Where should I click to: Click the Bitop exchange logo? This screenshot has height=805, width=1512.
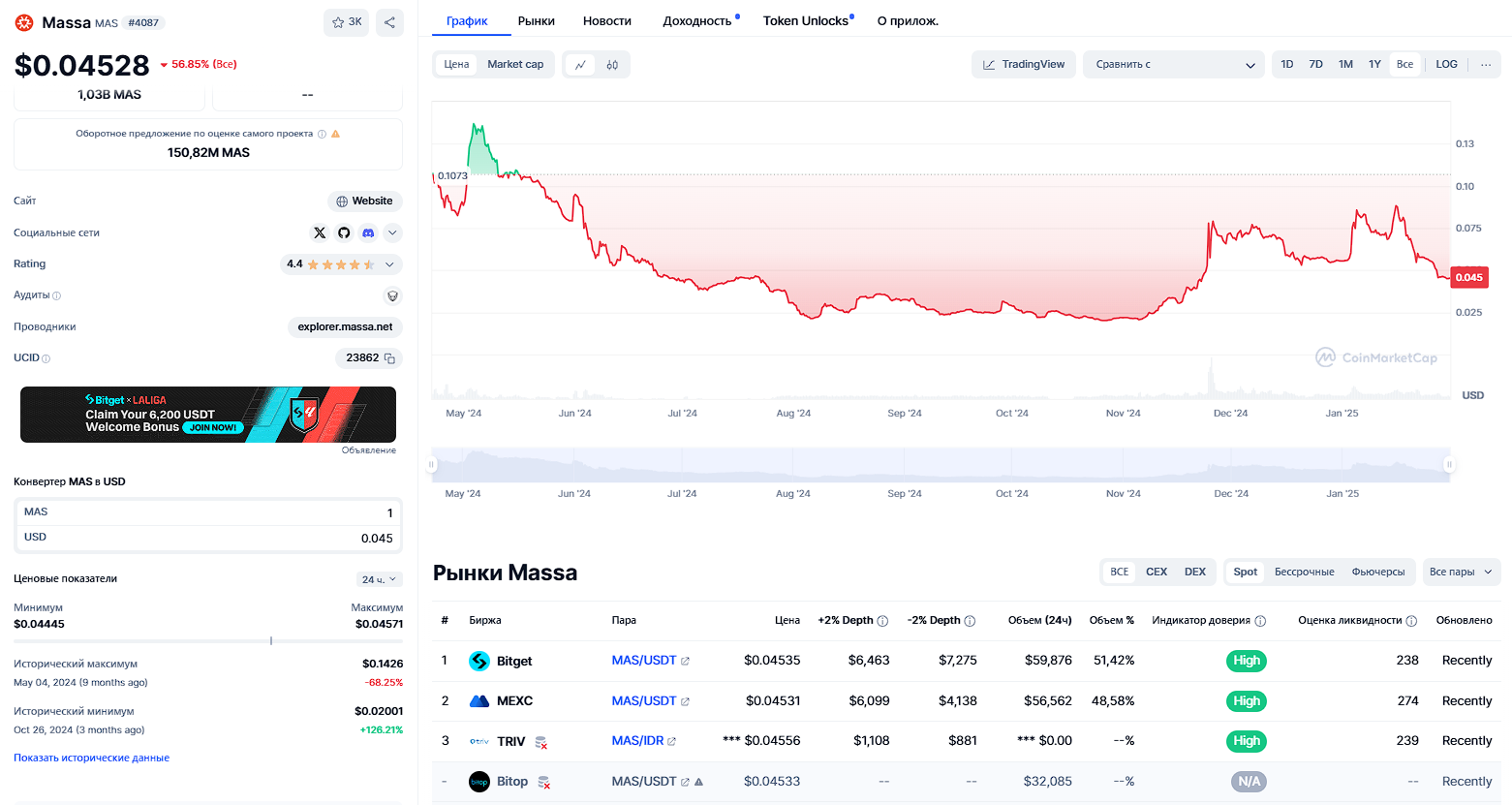click(479, 782)
